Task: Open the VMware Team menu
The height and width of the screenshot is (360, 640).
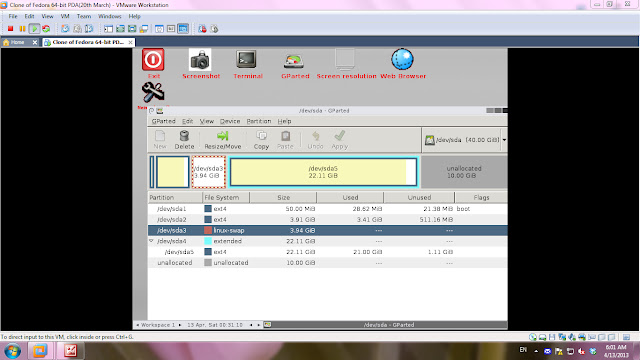Action: tap(84, 16)
